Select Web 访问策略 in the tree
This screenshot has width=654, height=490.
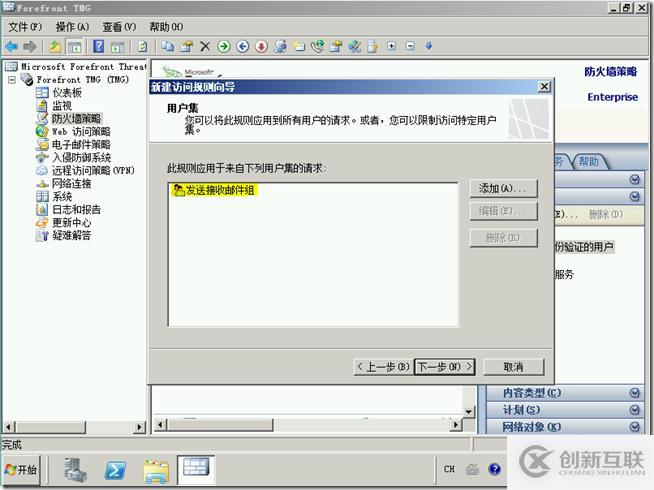(x=81, y=131)
